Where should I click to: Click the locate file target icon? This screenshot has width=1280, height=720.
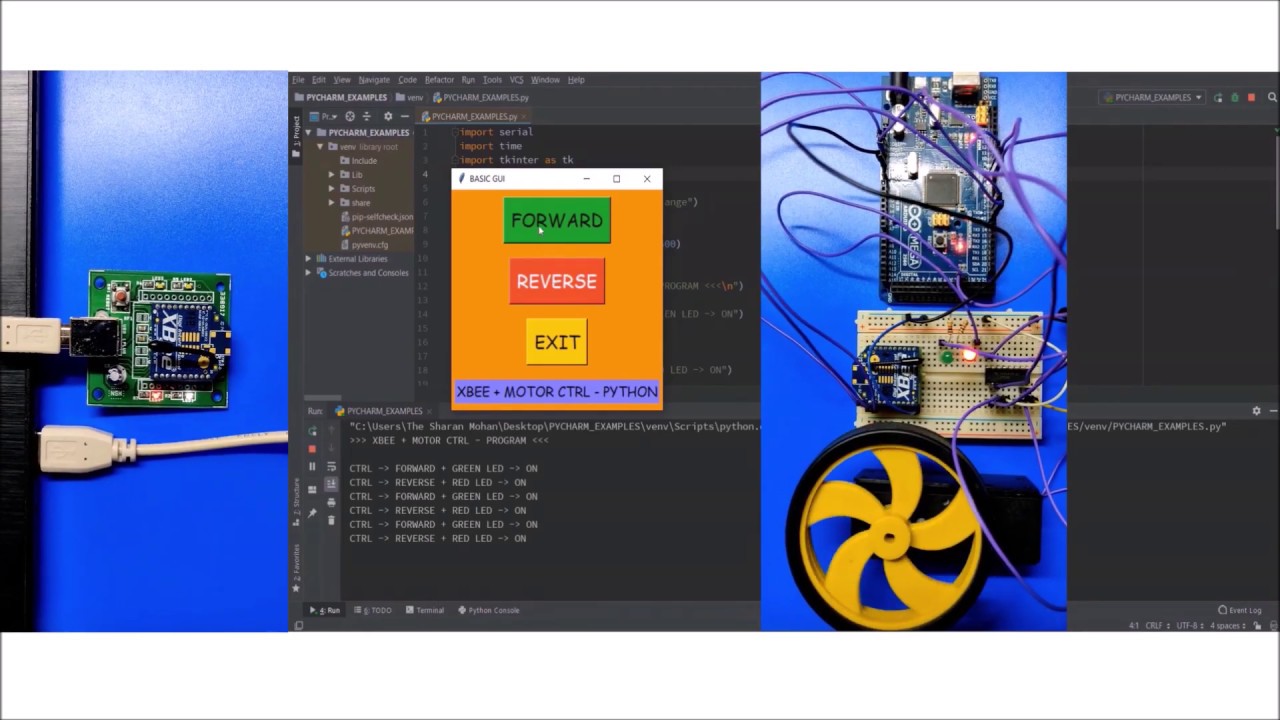(x=350, y=116)
